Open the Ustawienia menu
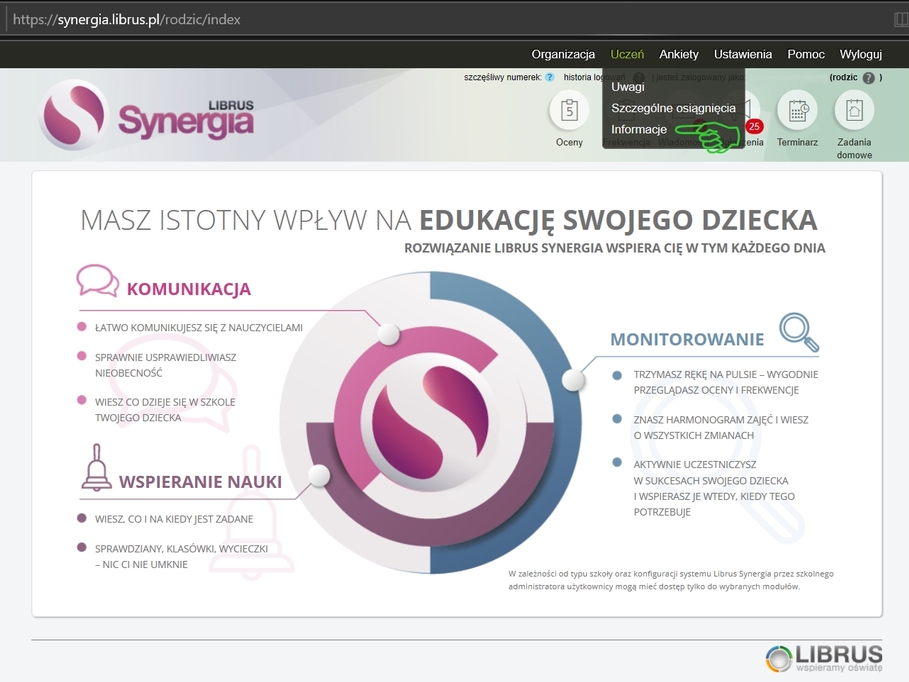Image resolution: width=909 pixels, height=682 pixels. click(x=743, y=54)
